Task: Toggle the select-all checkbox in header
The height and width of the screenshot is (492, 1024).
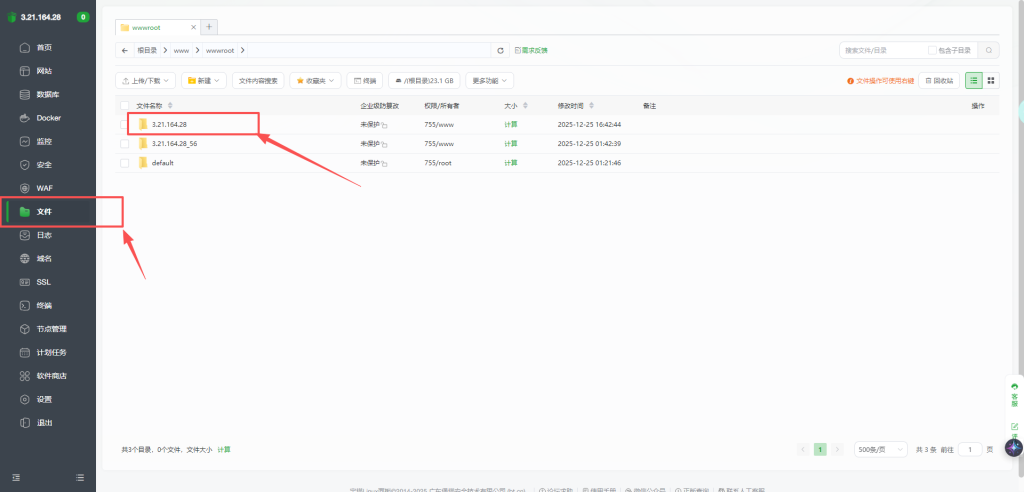Action: point(125,105)
